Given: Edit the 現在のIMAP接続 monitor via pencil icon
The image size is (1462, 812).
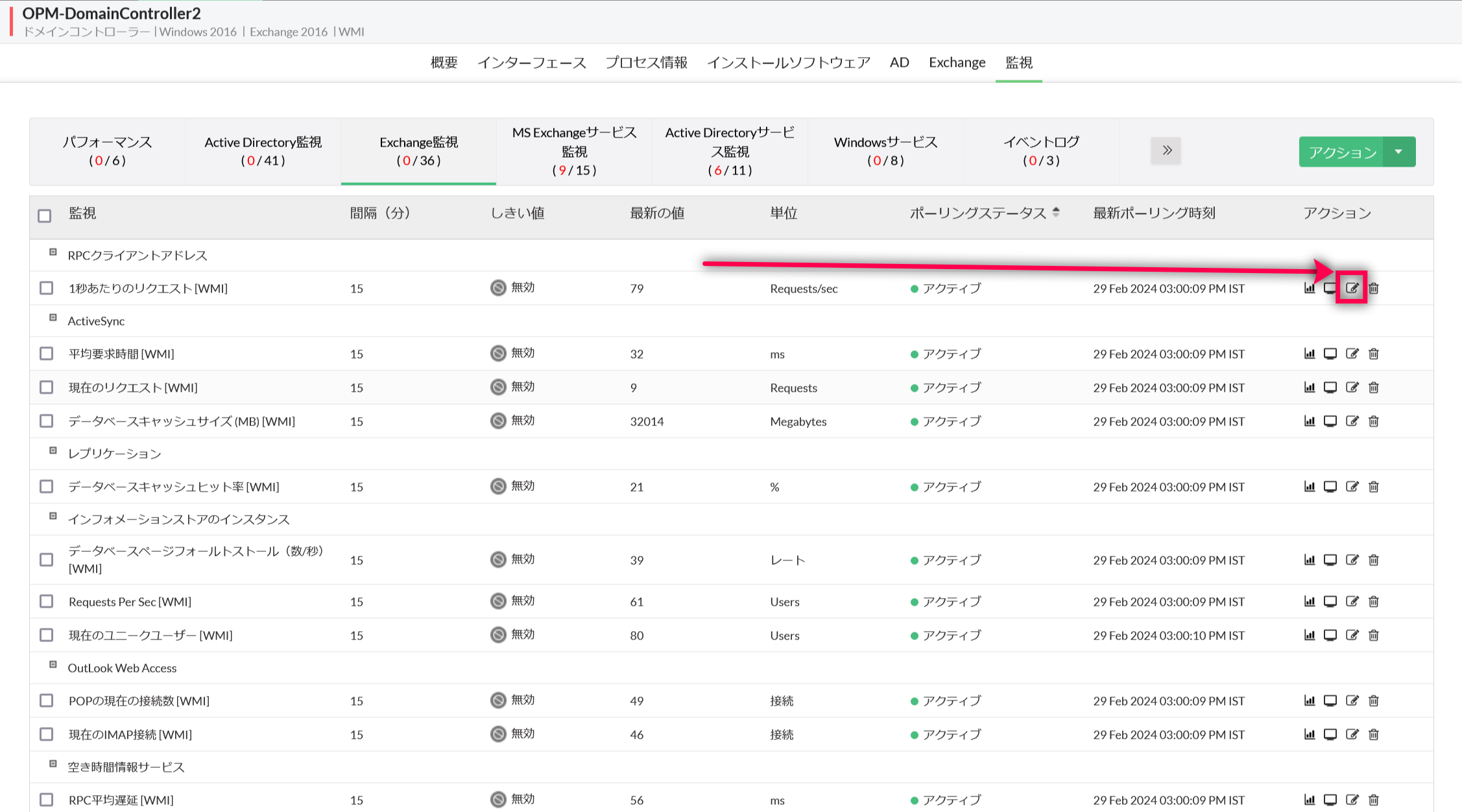Looking at the screenshot, I should pos(1352,734).
